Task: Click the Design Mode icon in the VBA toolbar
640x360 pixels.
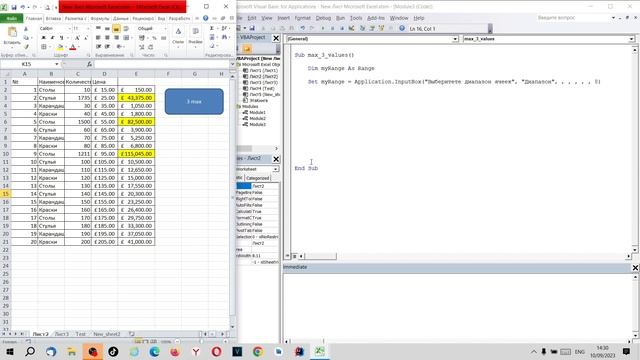Action: (351, 28)
